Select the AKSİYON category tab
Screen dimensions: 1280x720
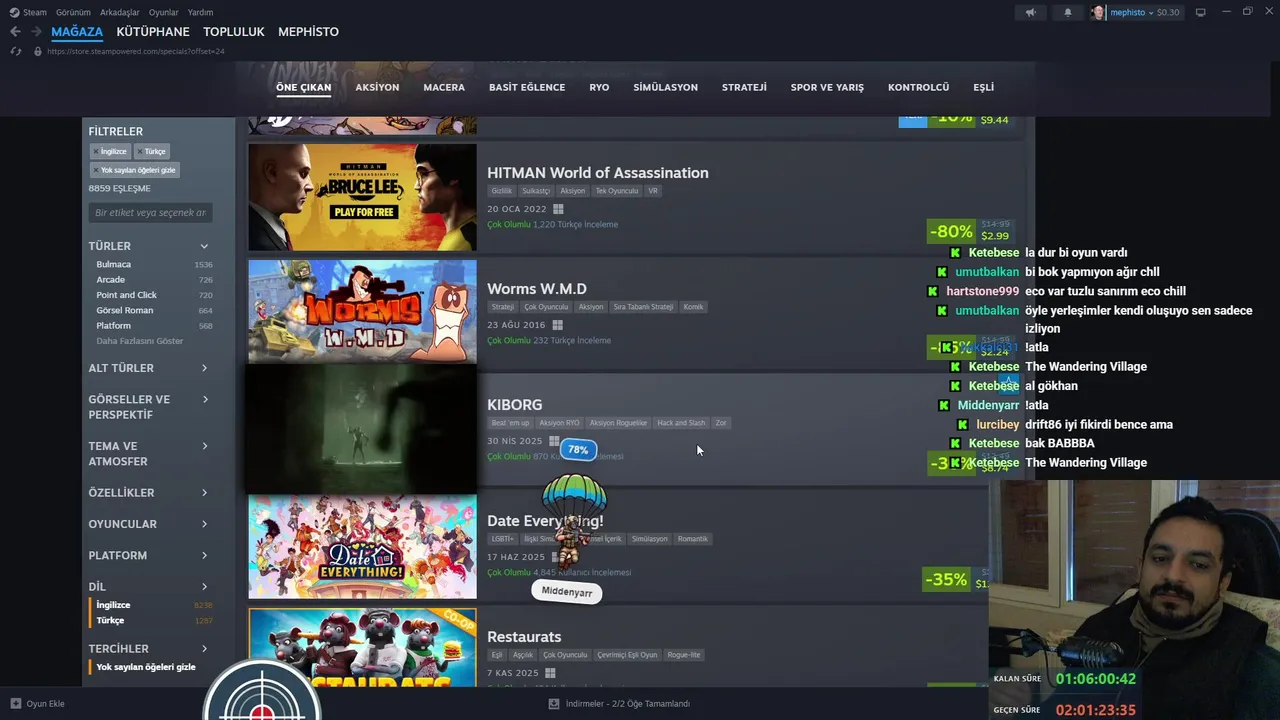377,88
